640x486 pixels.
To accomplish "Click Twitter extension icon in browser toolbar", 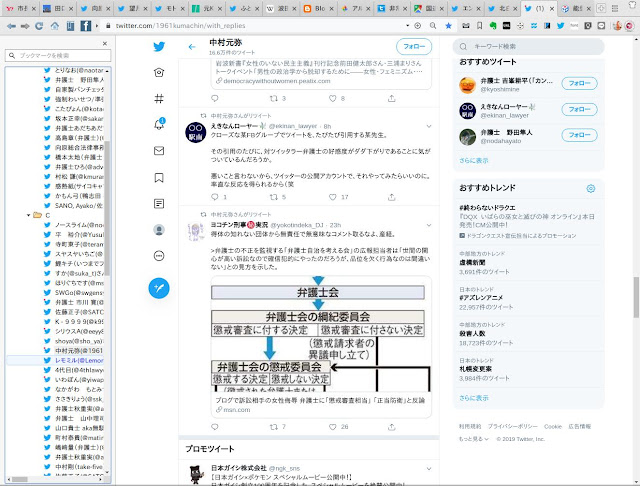I will click(560, 26).
